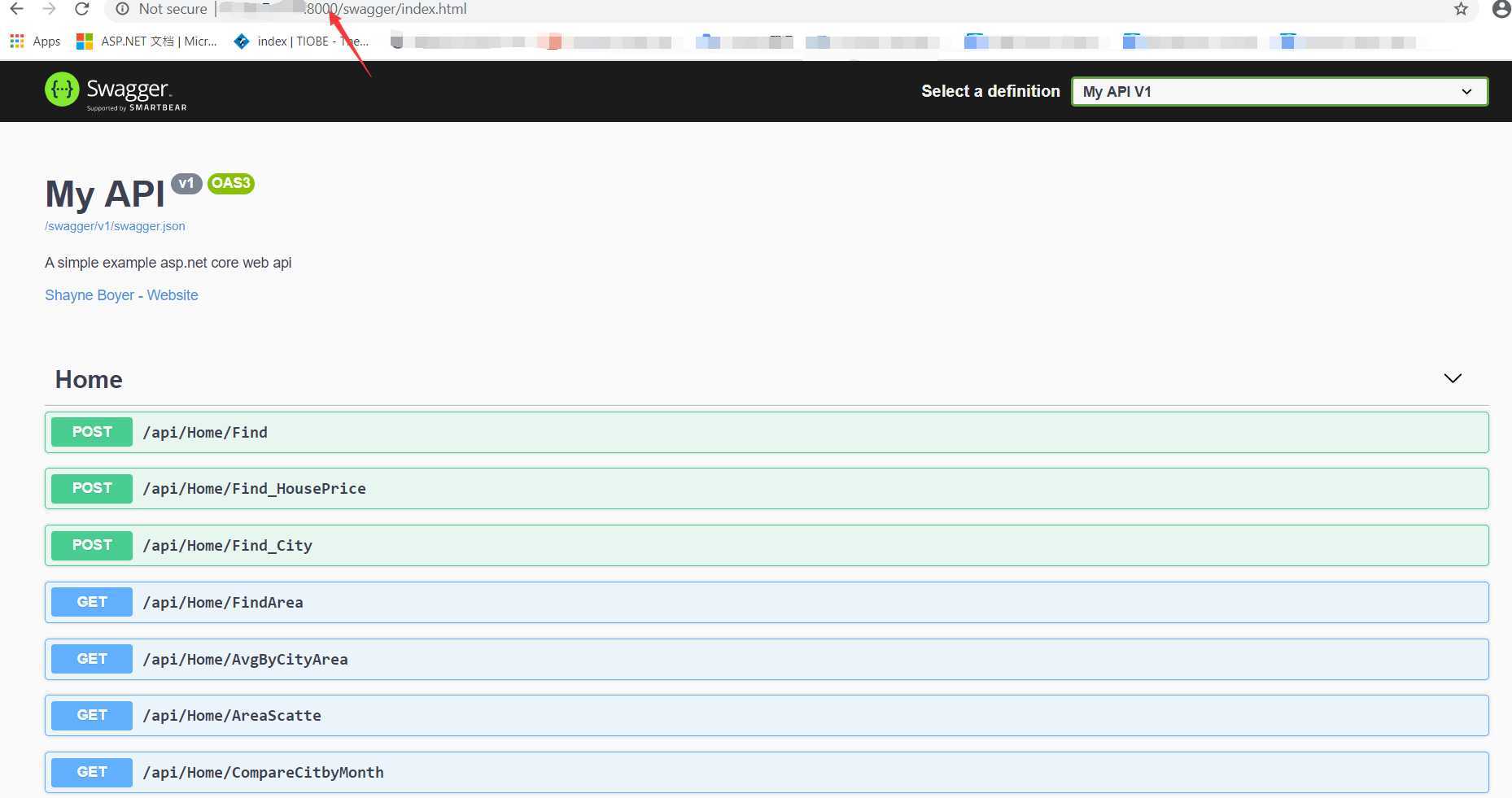This screenshot has width=1512, height=798.
Task: Visit Shayne Boyer - Website link
Action: [121, 295]
